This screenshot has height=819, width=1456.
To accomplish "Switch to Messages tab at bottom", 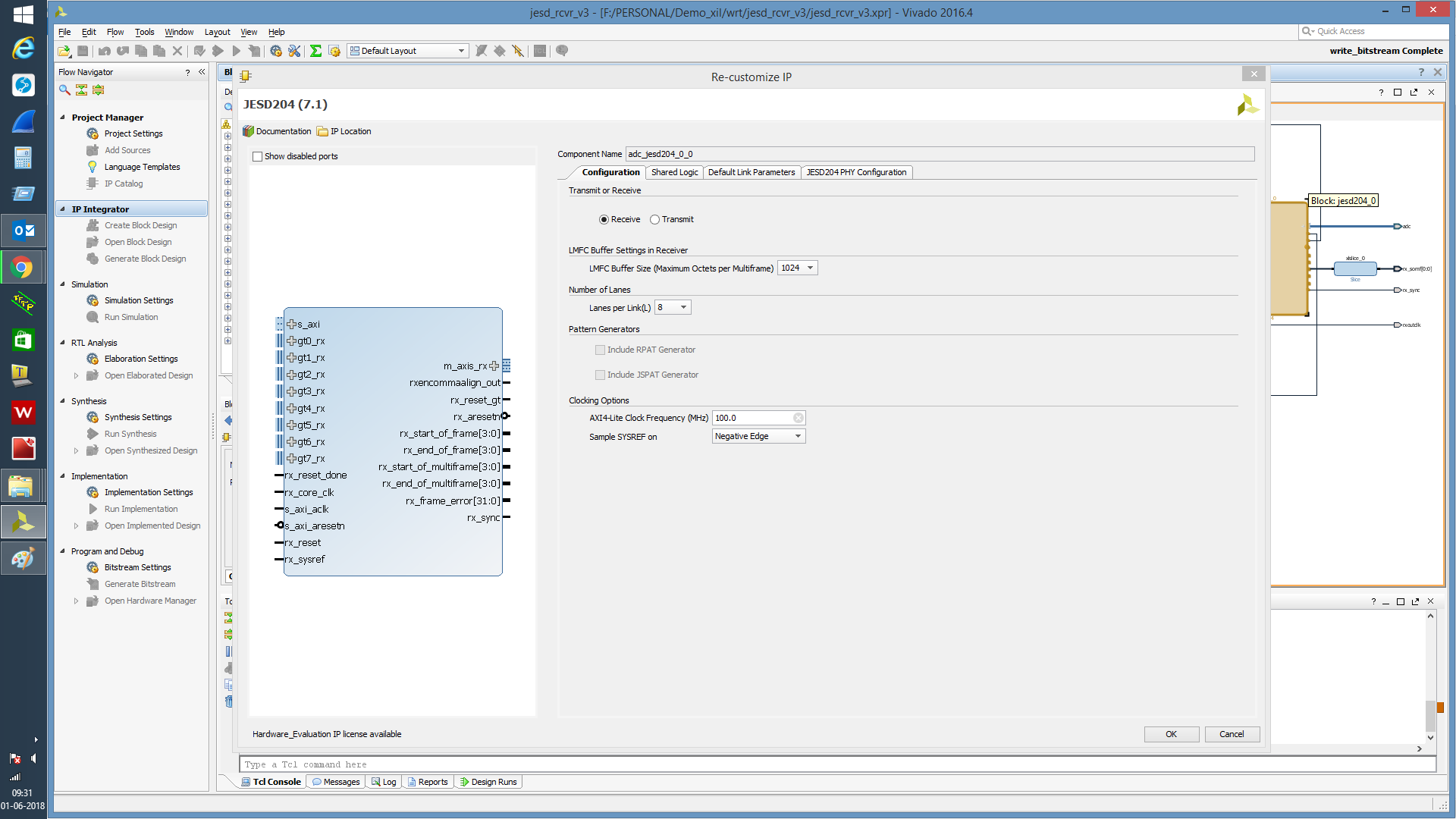I will click(336, 782).
